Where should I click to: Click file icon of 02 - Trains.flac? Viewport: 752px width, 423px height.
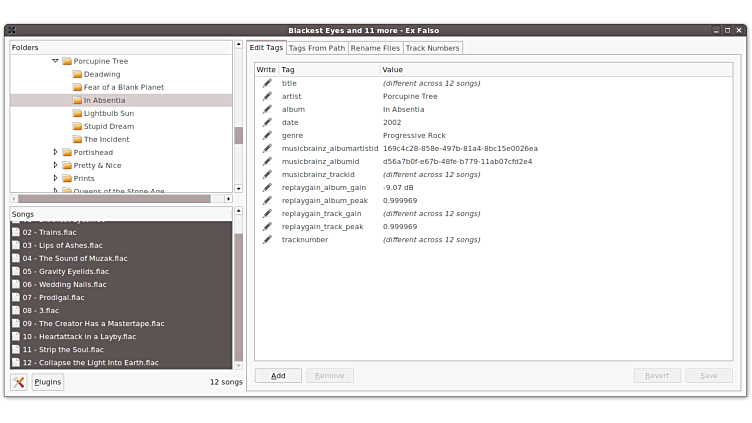coord(16,232)
